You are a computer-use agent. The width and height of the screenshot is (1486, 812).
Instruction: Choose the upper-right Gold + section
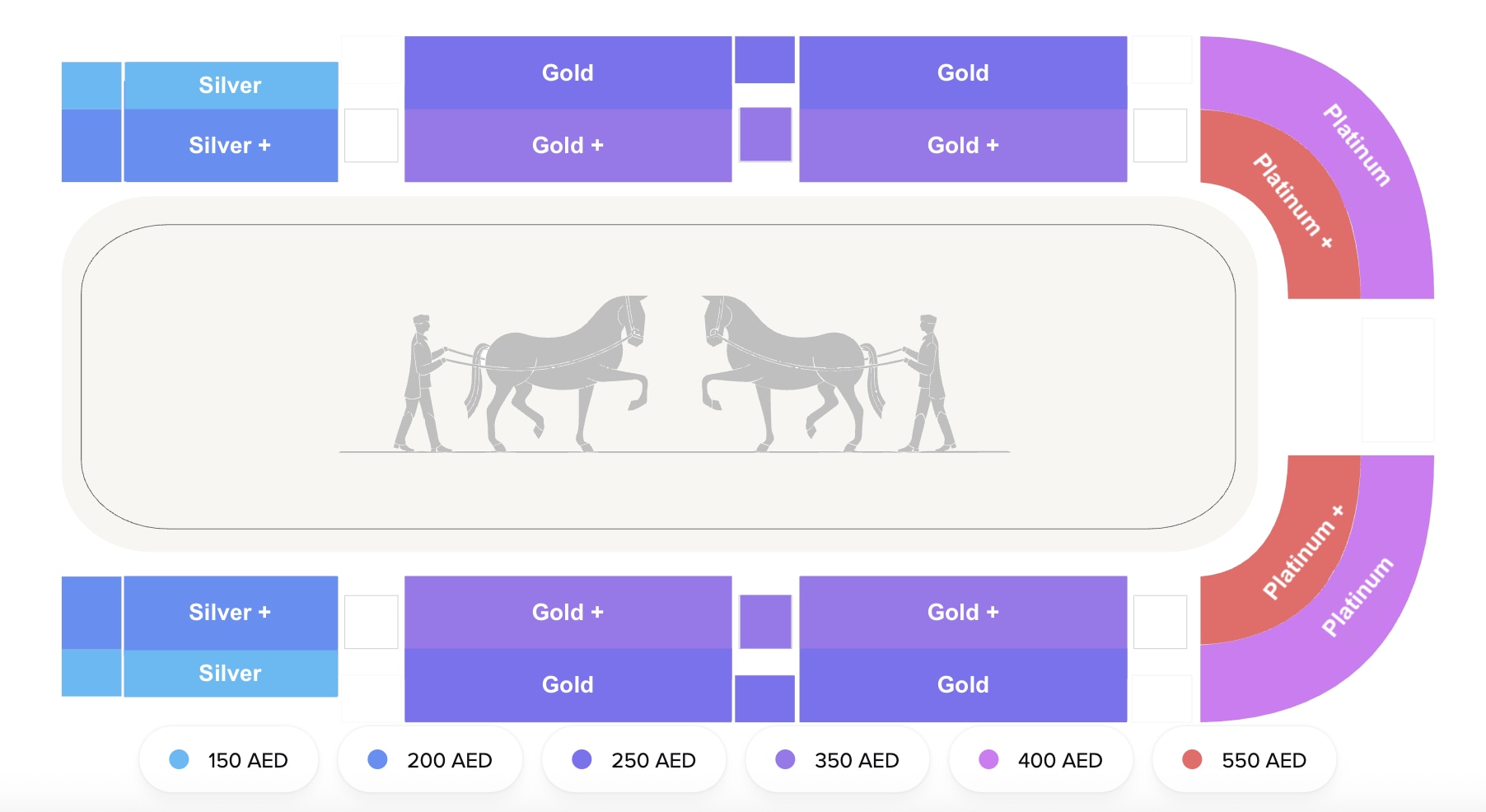tap(962, 146)
